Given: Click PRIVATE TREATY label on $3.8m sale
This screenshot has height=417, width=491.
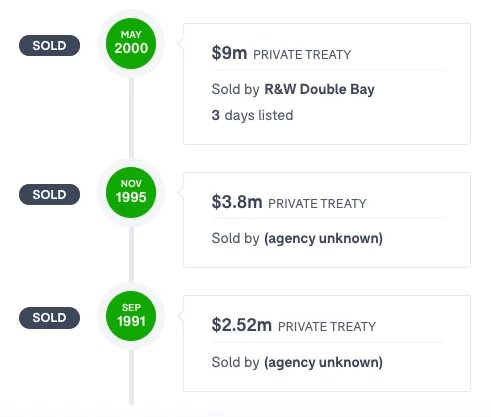Looking at the screenshot, I should 317,204.
